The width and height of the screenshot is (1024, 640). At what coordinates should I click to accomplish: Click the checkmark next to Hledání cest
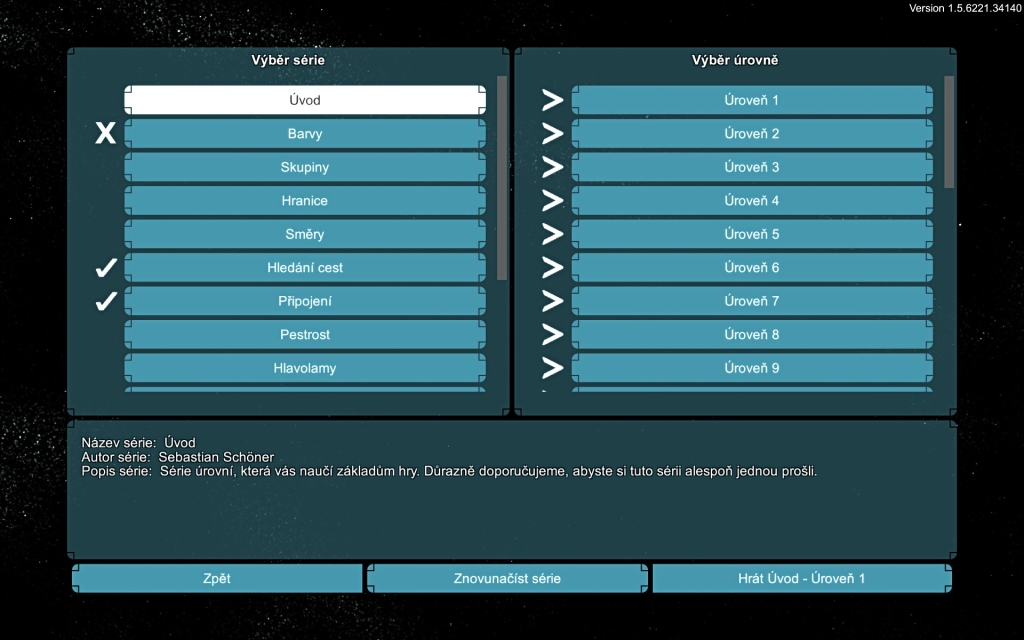(x=106, y=268)
